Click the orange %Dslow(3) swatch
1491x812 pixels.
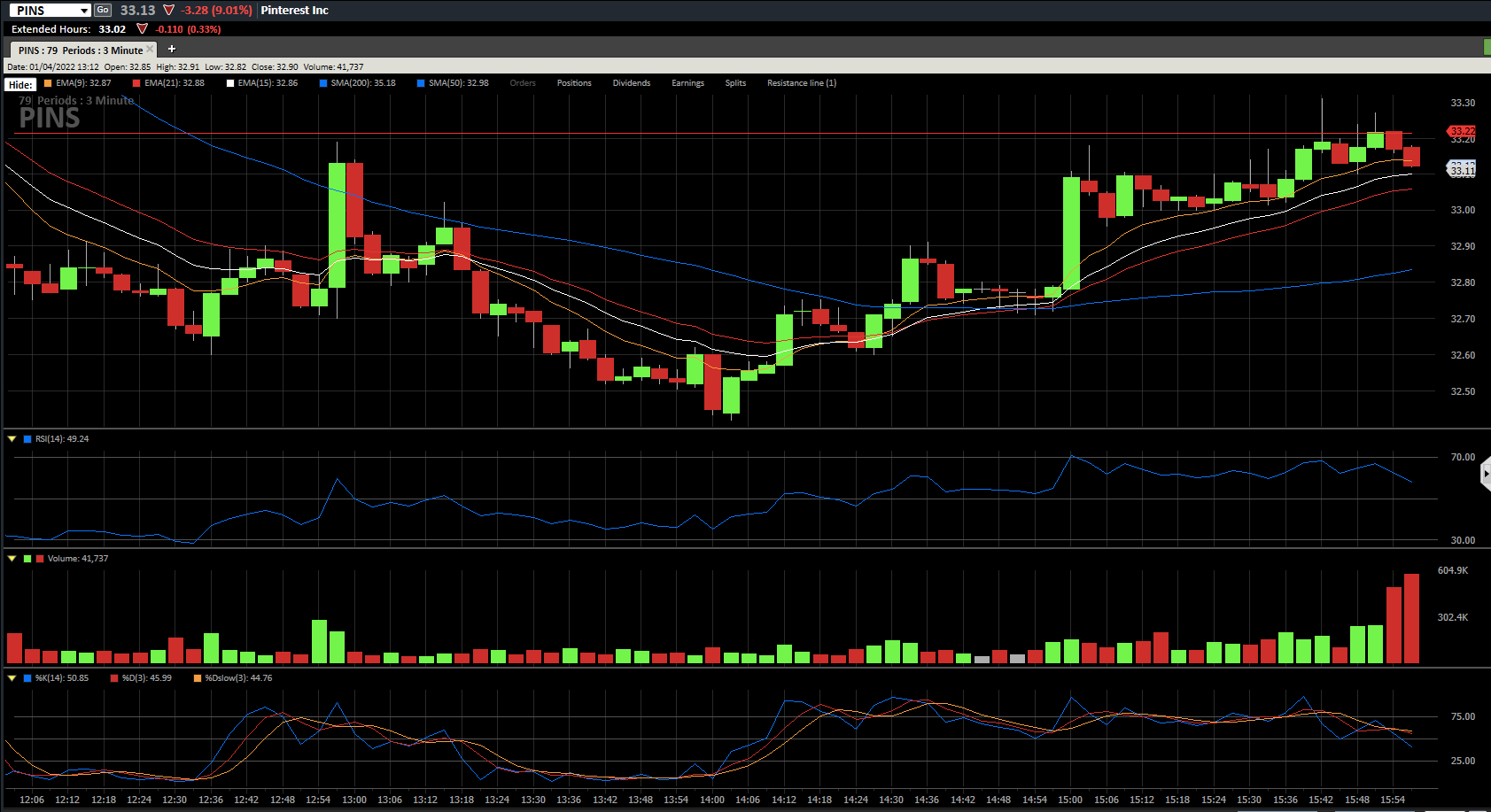(x=198, y=678)
